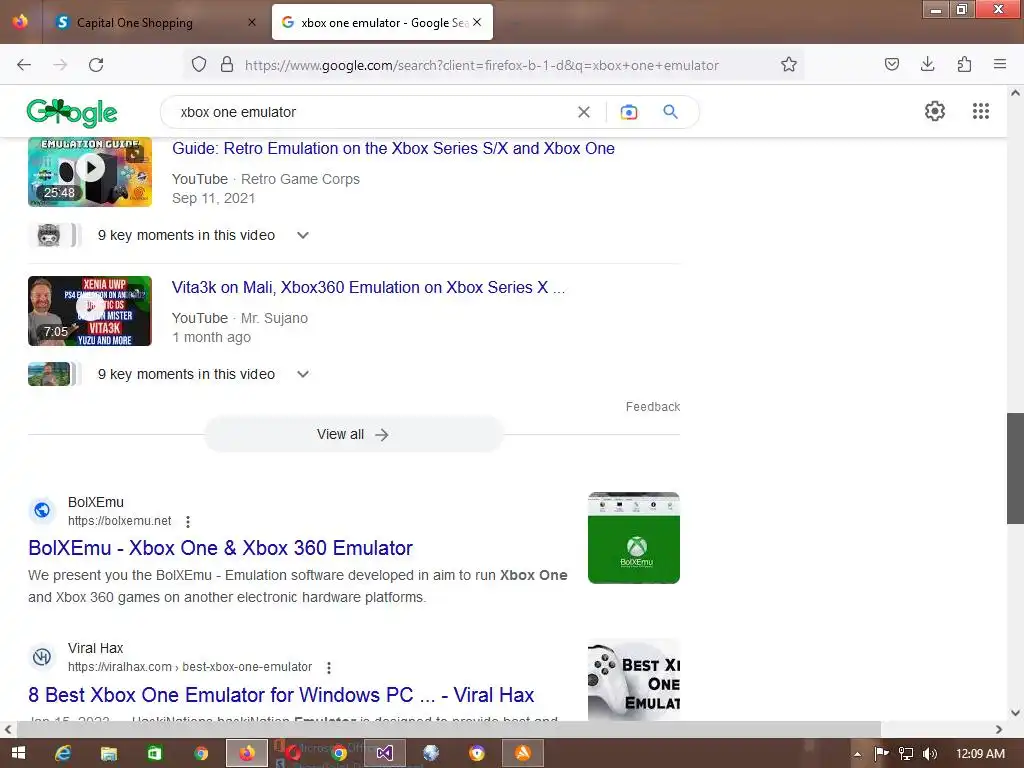Send Feedback on video results
This screenshot has height=768, width=1024.
(652, 407)
